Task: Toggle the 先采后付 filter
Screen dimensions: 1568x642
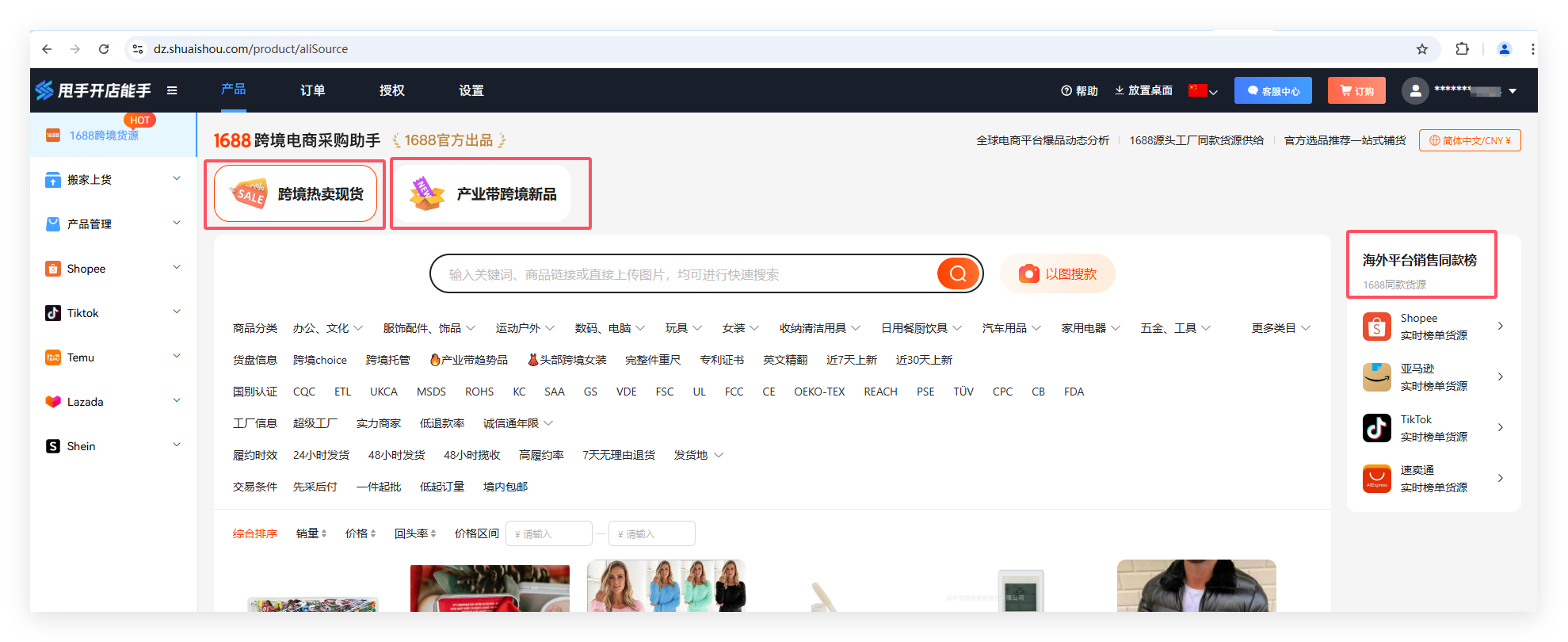Action: (315, 487)
